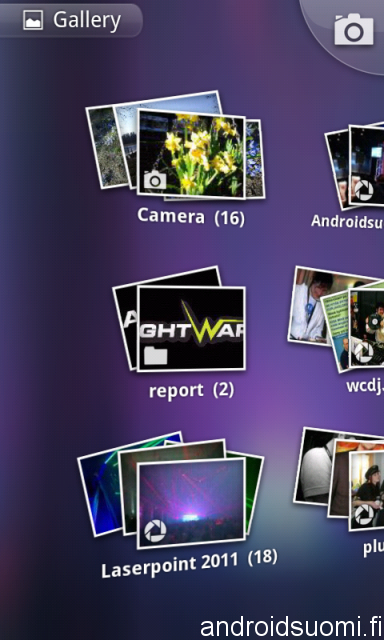This screenshot has width=384, height=640.
Task: Click folder badge on report album
Action: (155, 355)
